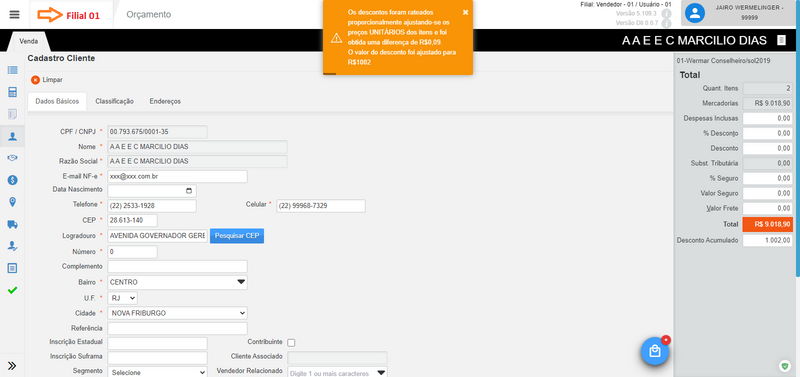Open the hamburger main menu
800x377 pixels.
point(14,14)
